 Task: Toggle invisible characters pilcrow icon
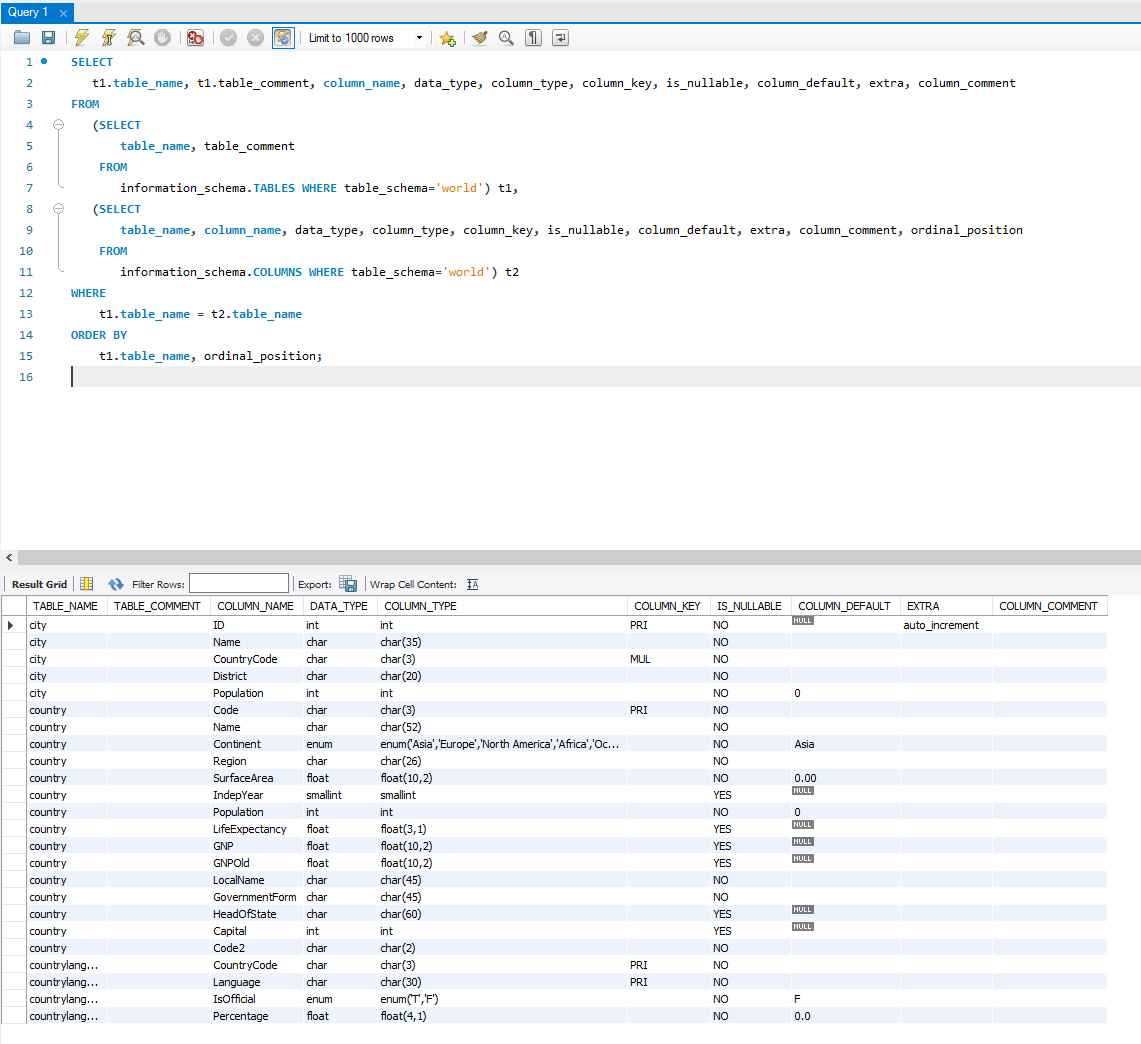click(x=533, y=38)
